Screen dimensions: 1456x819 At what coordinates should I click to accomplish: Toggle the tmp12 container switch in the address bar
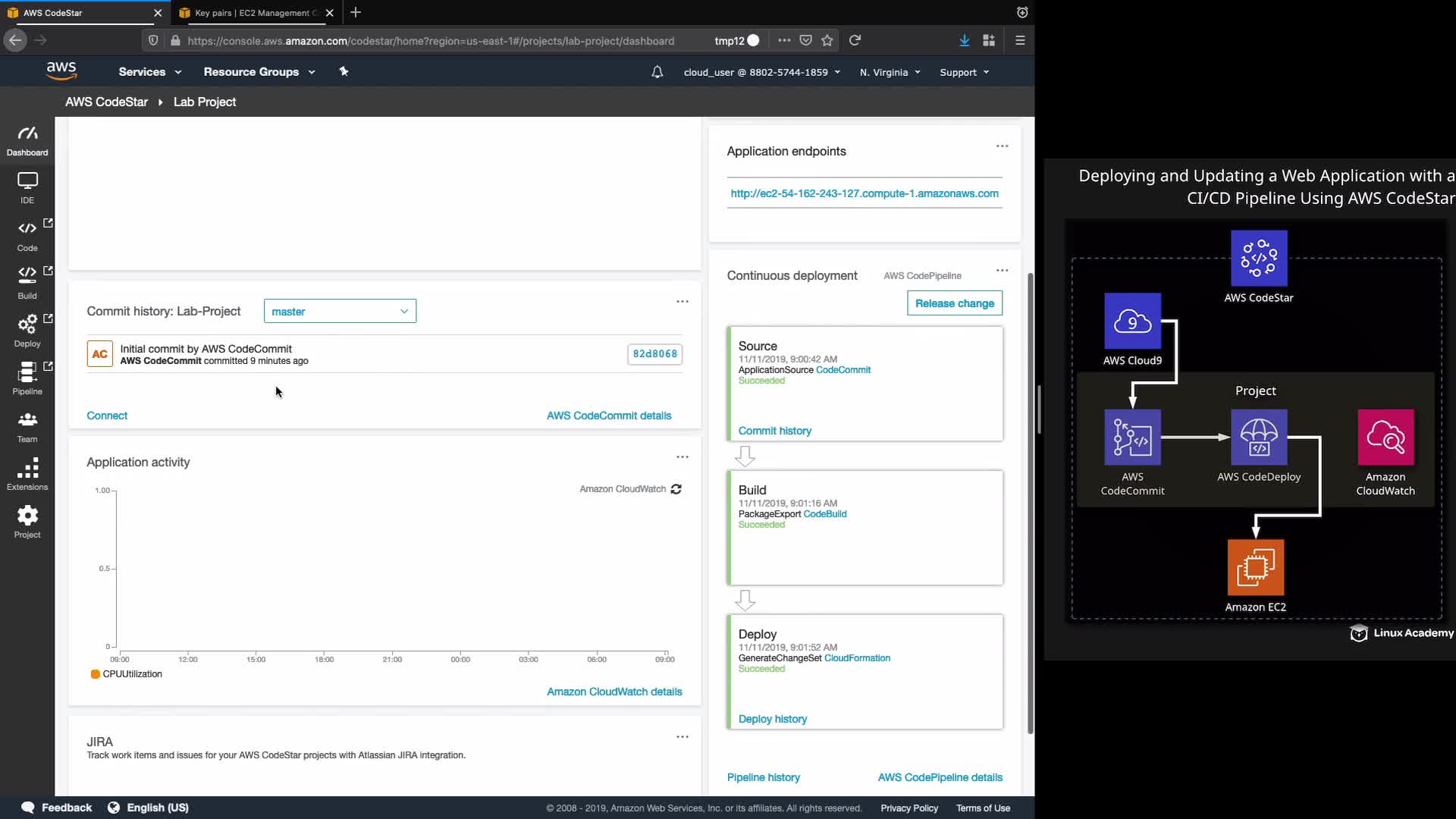pos(752,41)
